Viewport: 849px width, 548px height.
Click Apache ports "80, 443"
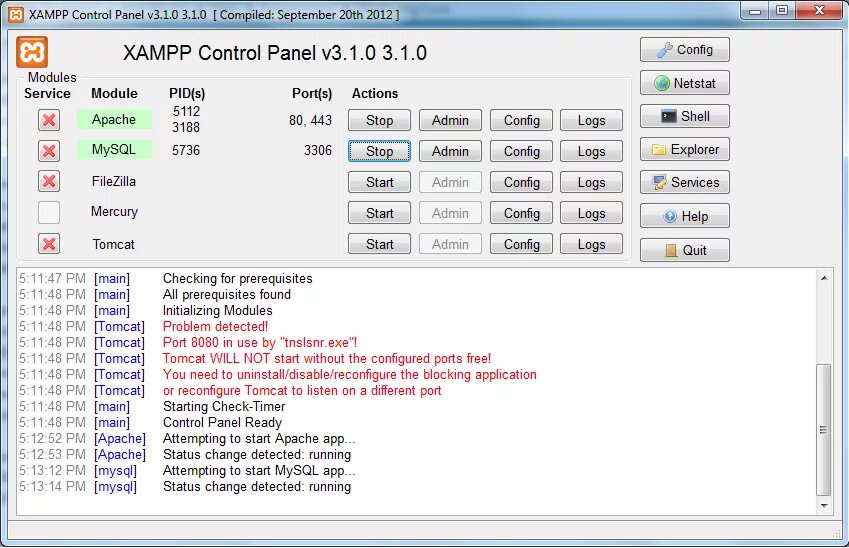tap(310, 120)
